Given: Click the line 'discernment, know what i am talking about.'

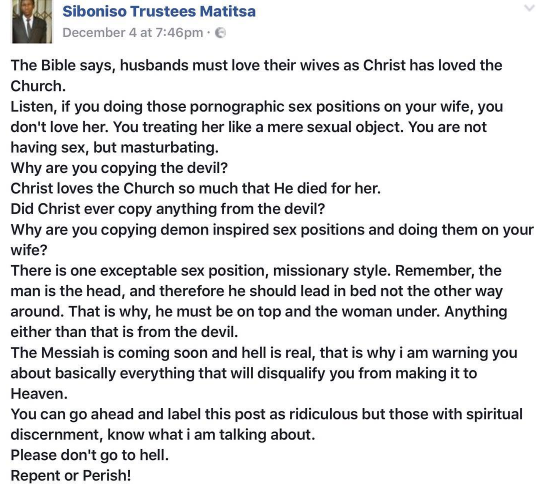Looking at the screenshot, I should 163,435.
